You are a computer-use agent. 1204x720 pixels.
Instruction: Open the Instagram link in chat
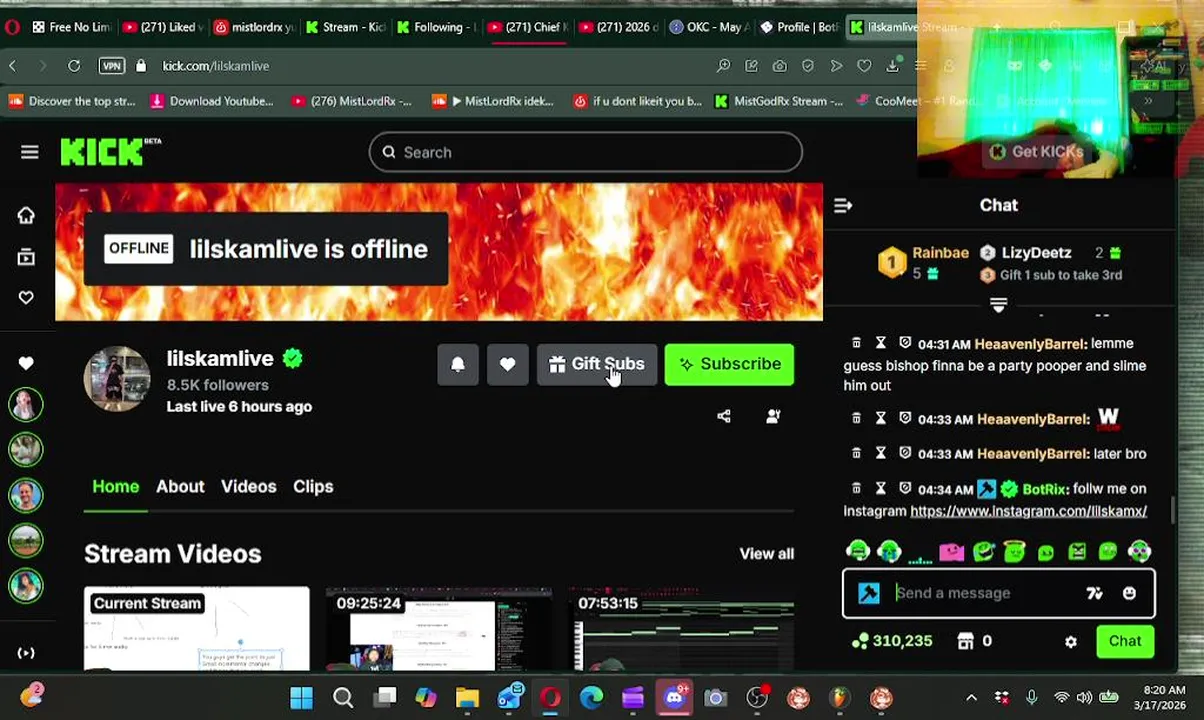[1028, 511]
